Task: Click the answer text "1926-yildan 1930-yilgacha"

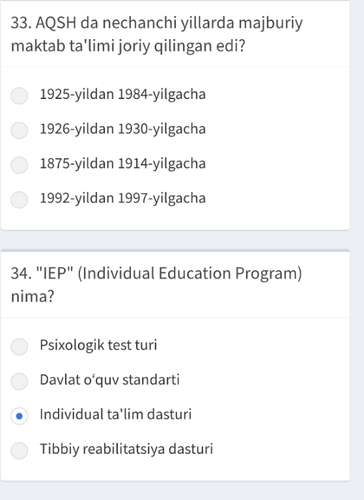Action: tap(123, 129)
